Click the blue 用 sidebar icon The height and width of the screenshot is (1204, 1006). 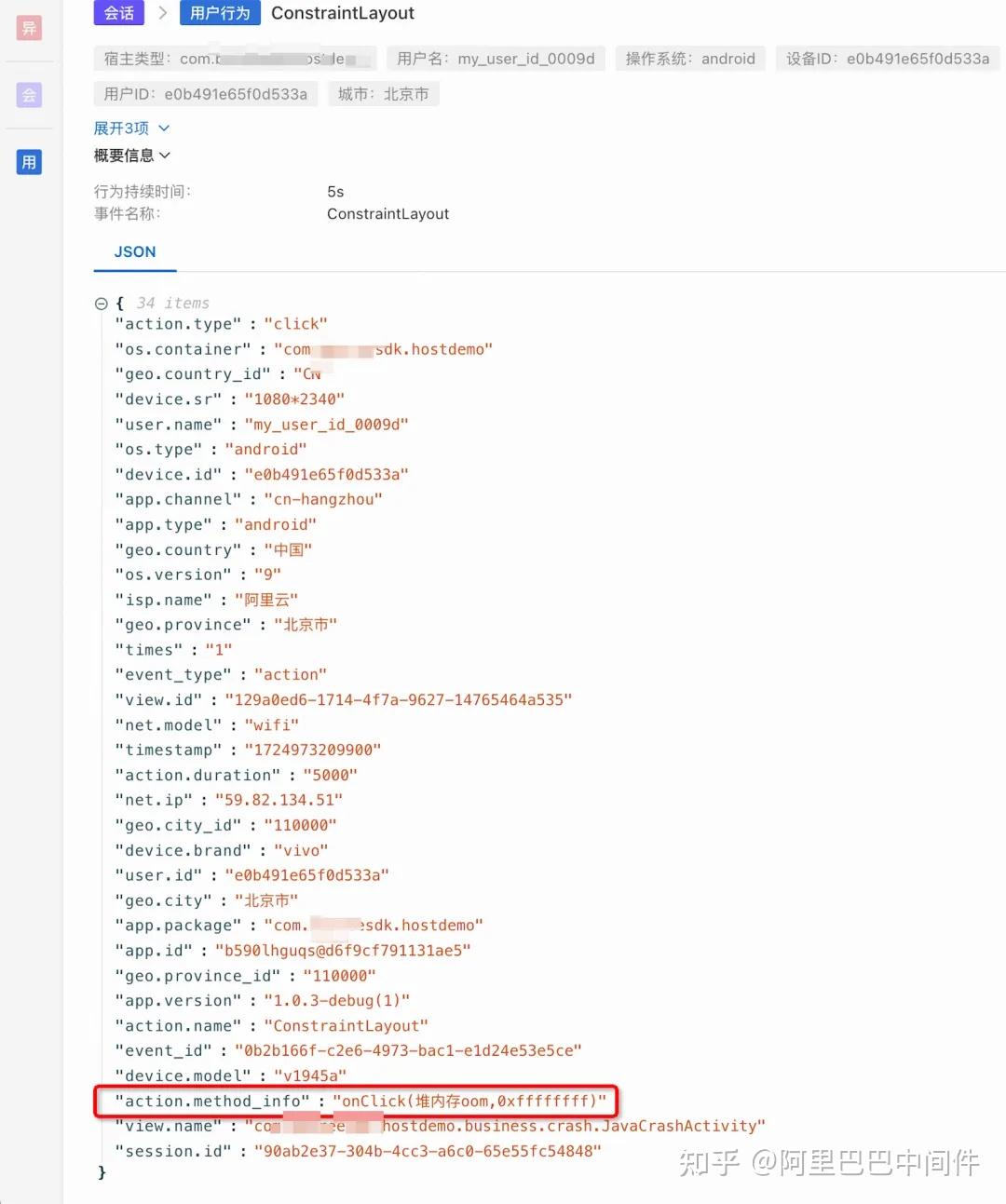[x=29, y=162]
